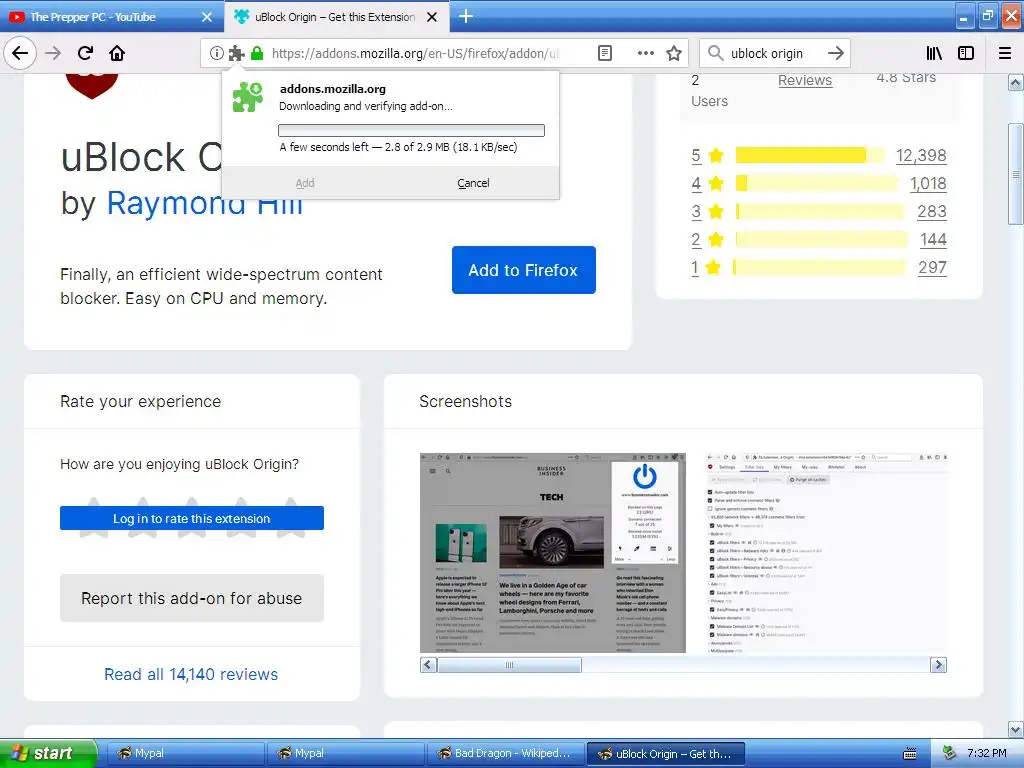
Task: Toggle the sidebar view icon
Action: pos(966,54)
